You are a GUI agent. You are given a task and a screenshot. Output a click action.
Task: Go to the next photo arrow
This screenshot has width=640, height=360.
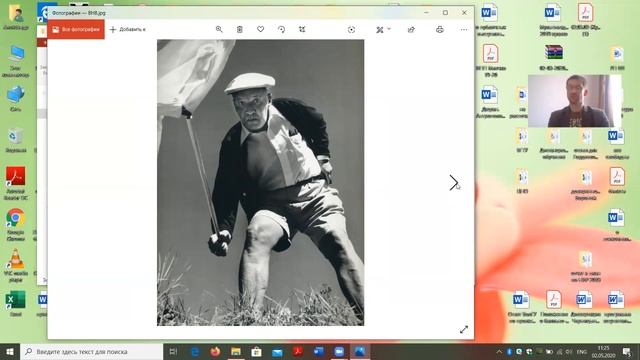pos(453,182)
